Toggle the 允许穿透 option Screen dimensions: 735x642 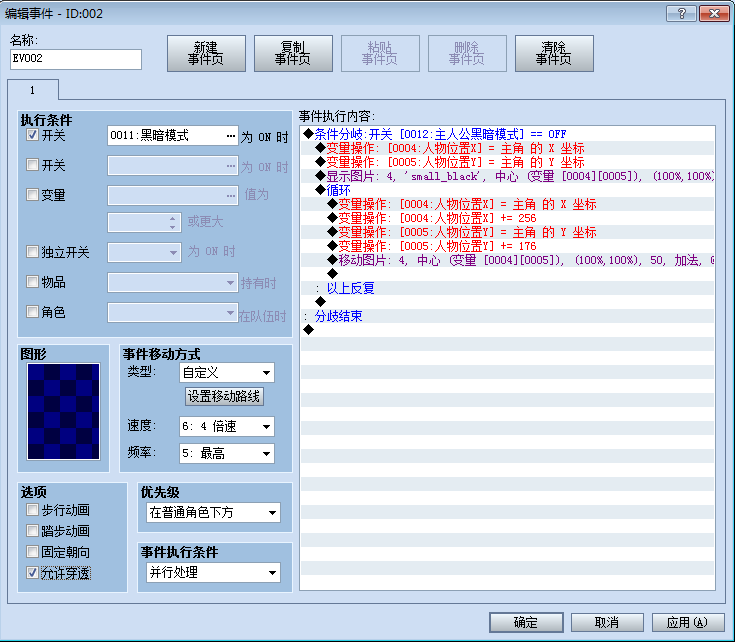click(32, 573)
